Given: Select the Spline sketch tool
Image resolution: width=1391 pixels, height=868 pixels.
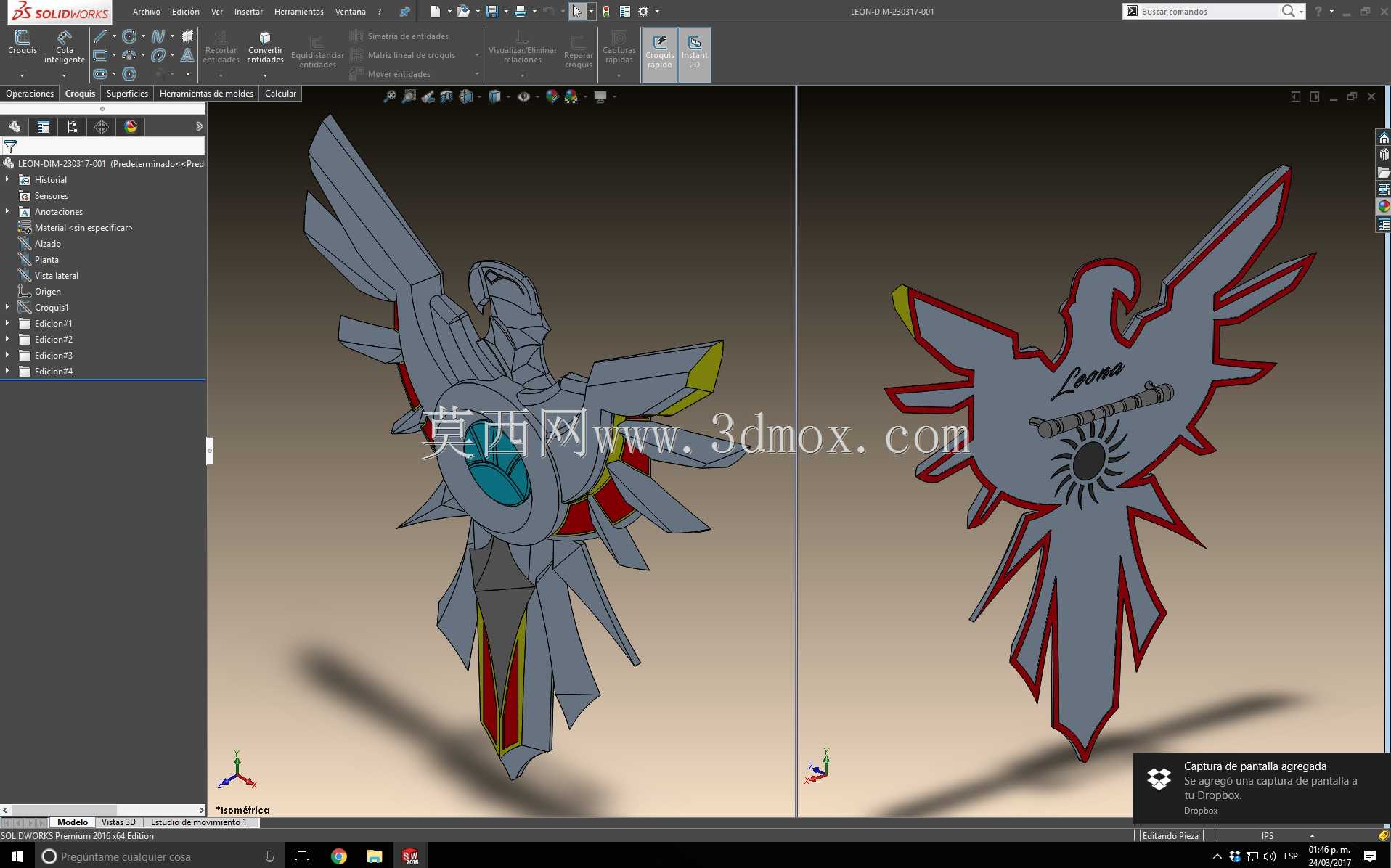Looking at the screenshot, I should pos(158,36).
